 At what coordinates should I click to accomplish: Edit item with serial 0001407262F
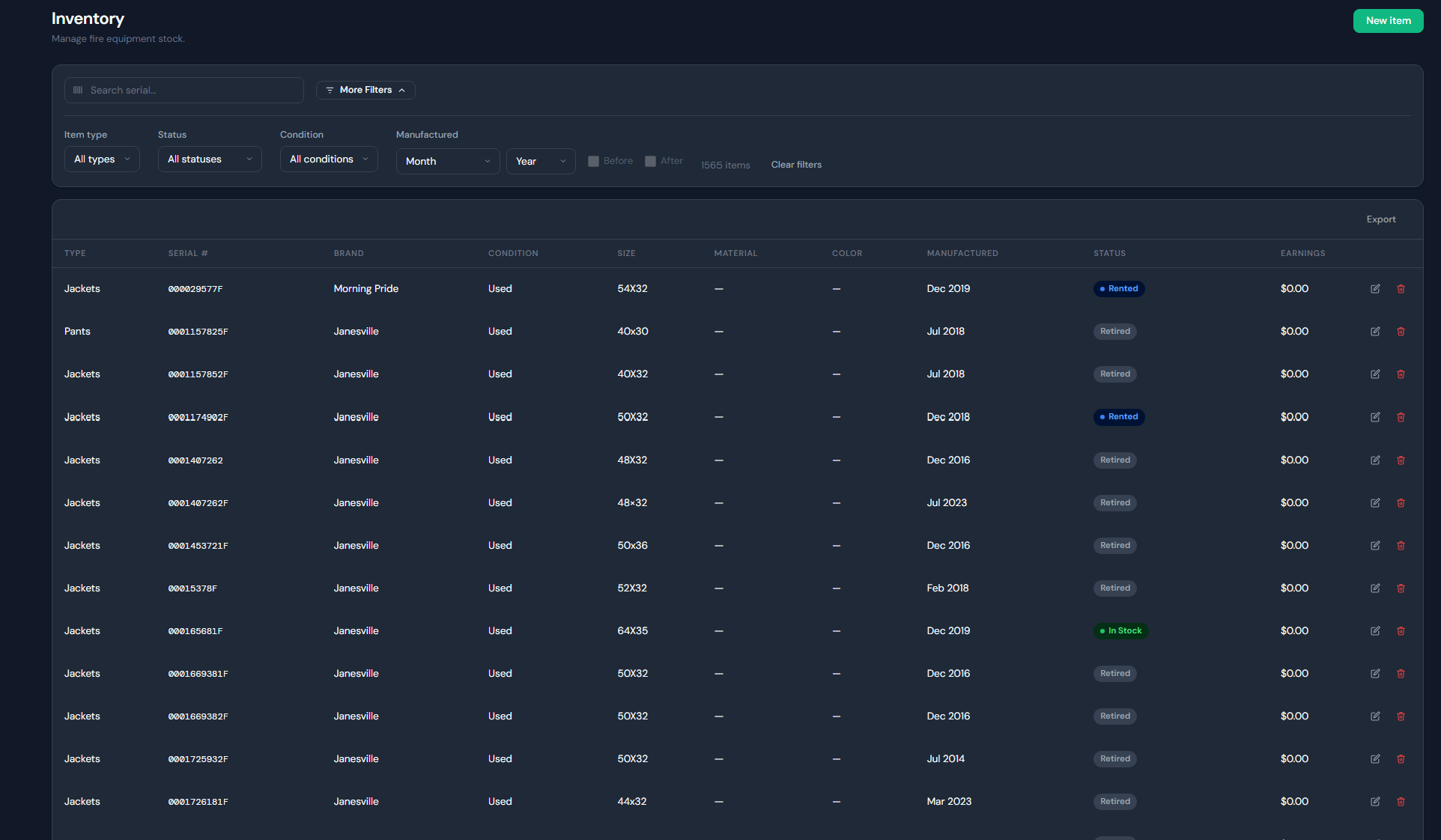click(1375, 503)
